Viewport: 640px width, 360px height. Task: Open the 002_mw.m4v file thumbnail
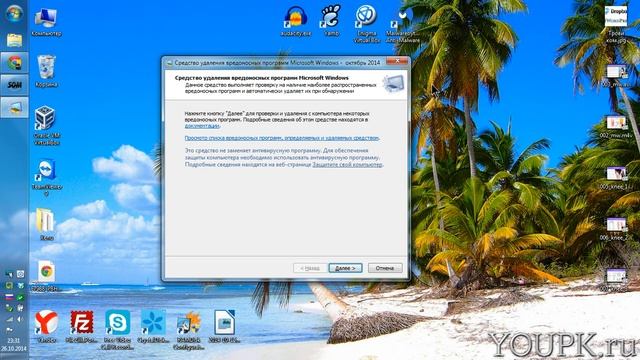tap(616, 127)
